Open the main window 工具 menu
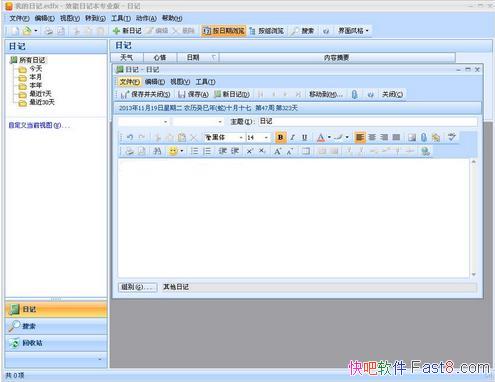The width and height of the screenshot is (495, 382). pos(121,18)
